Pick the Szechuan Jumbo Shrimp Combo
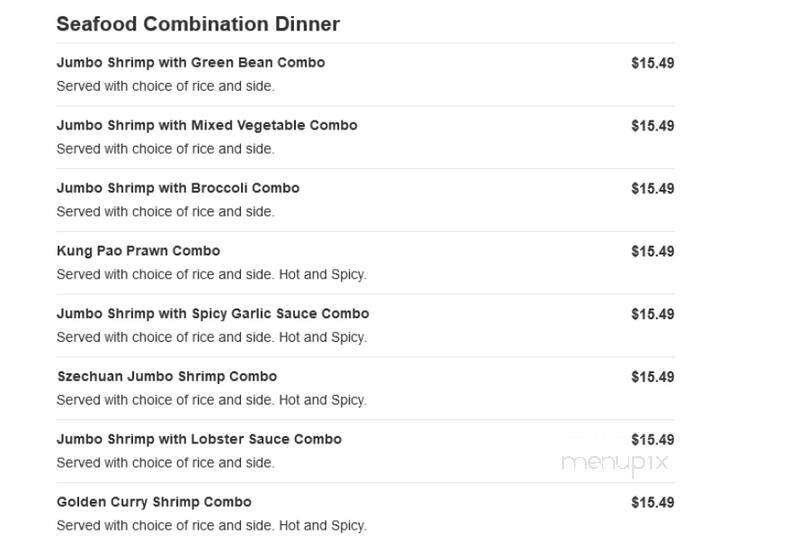Screen dimensions: 794x545 pyautogui.click(x=167, y=377)
